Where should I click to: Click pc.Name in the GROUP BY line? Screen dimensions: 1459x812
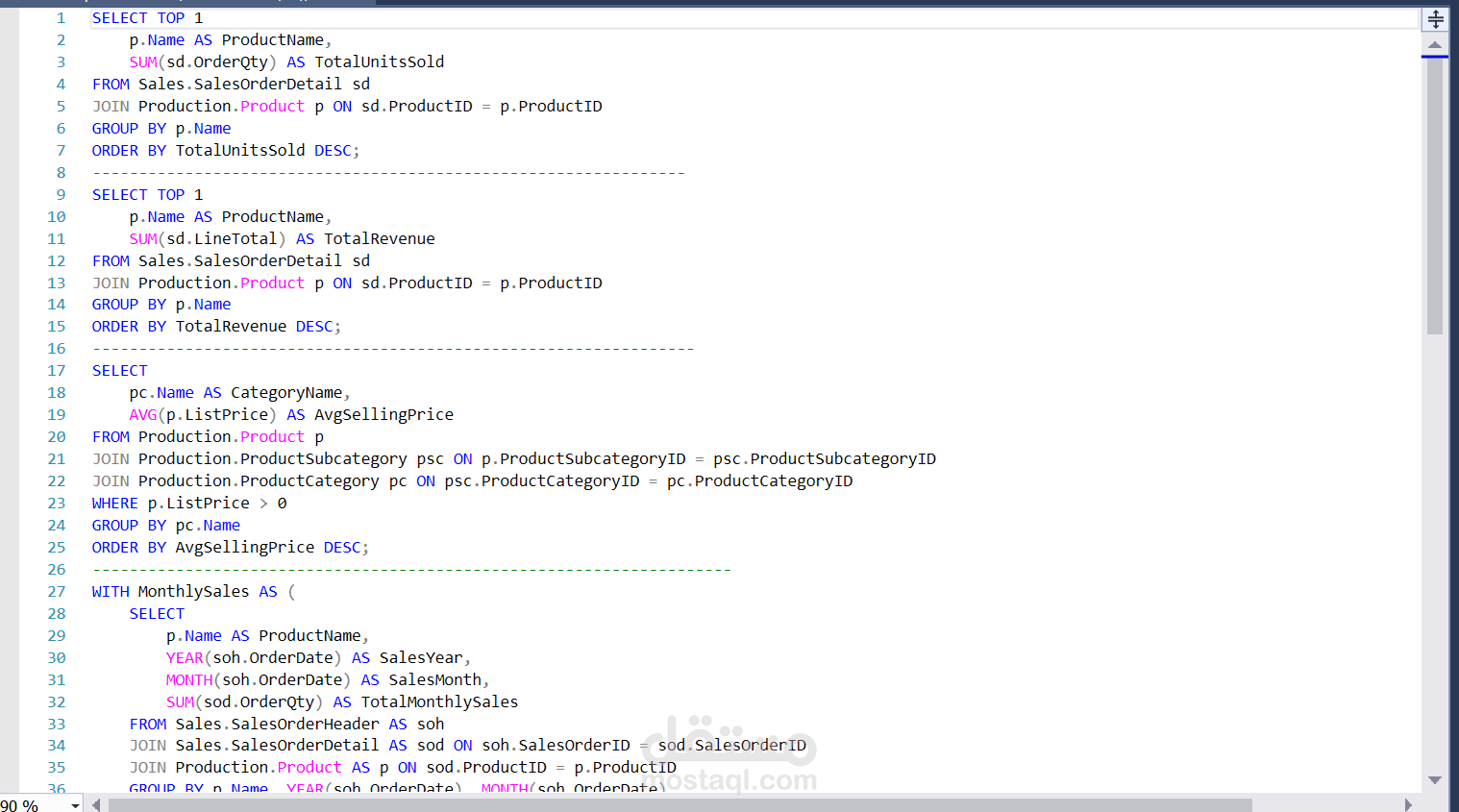click(208, 526)
